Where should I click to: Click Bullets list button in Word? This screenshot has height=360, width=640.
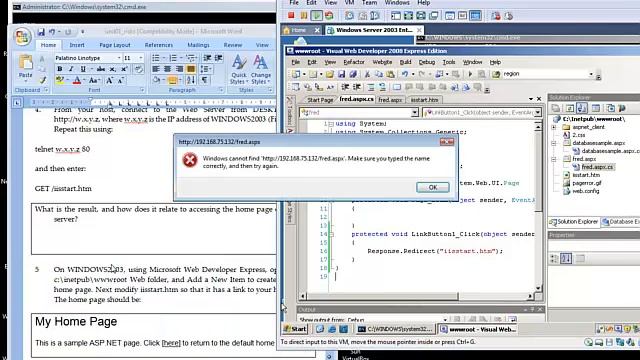[x=156, y=58]
